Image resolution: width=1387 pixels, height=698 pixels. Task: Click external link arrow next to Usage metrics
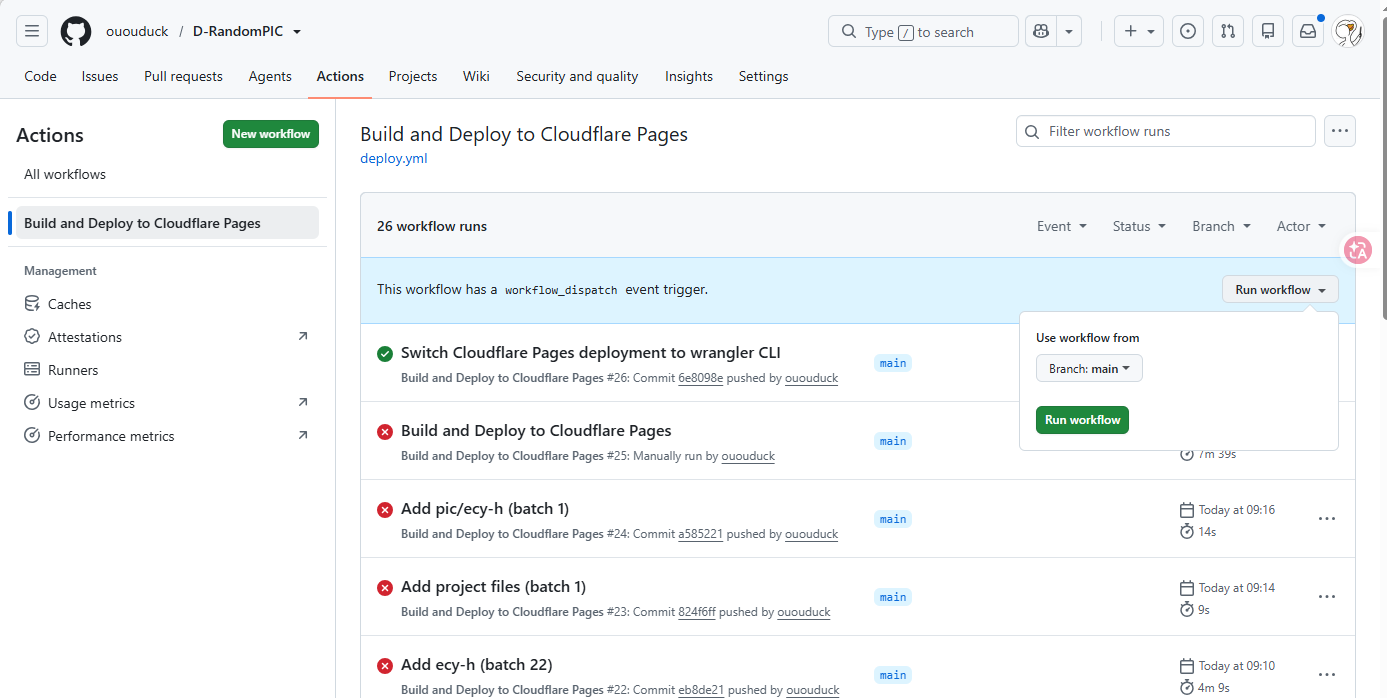[303, 402]
